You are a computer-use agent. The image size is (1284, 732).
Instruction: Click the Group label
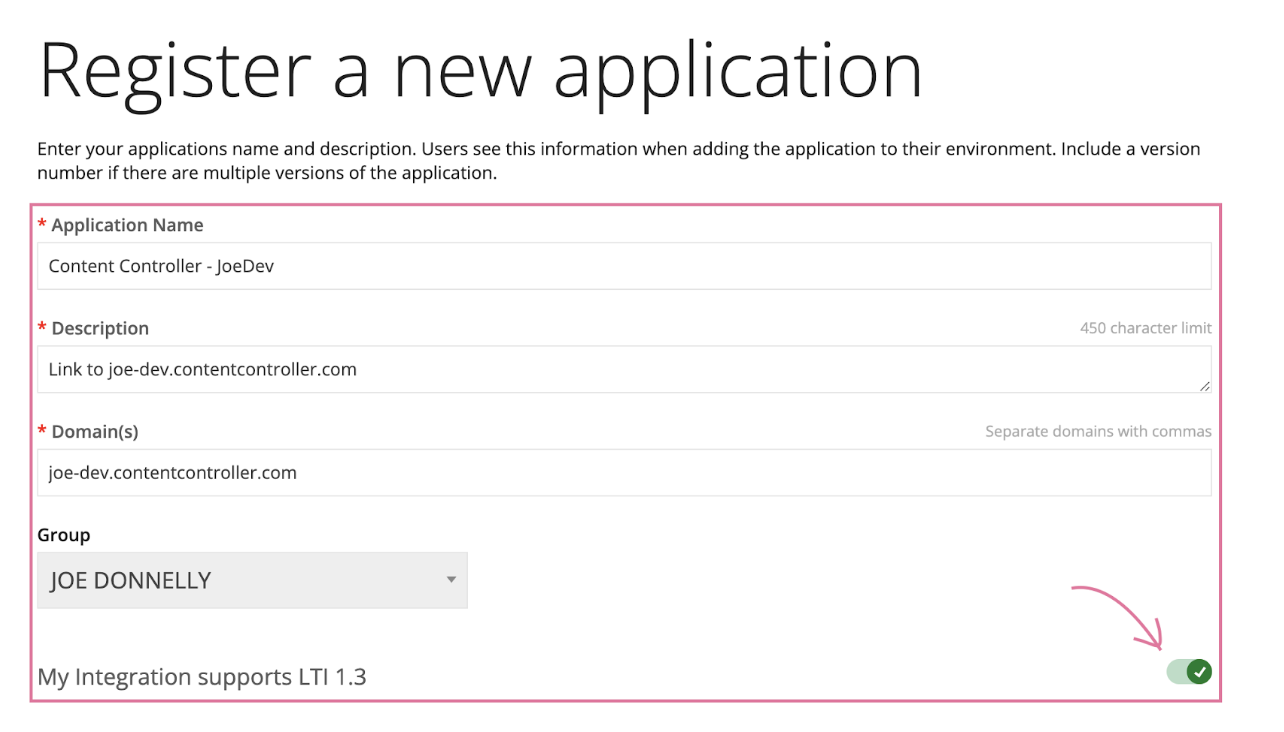coord(64,535)
